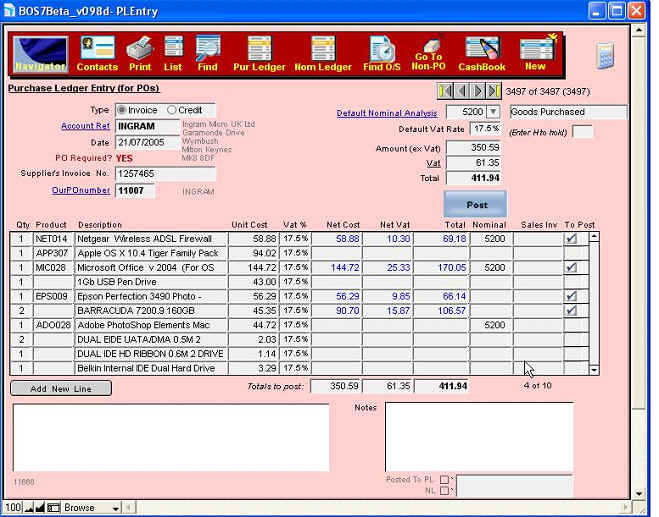The height and width of the screenshot is (517, 659).
Task: Click scroll-down arrow of line items list
Action: click(594, 370)
